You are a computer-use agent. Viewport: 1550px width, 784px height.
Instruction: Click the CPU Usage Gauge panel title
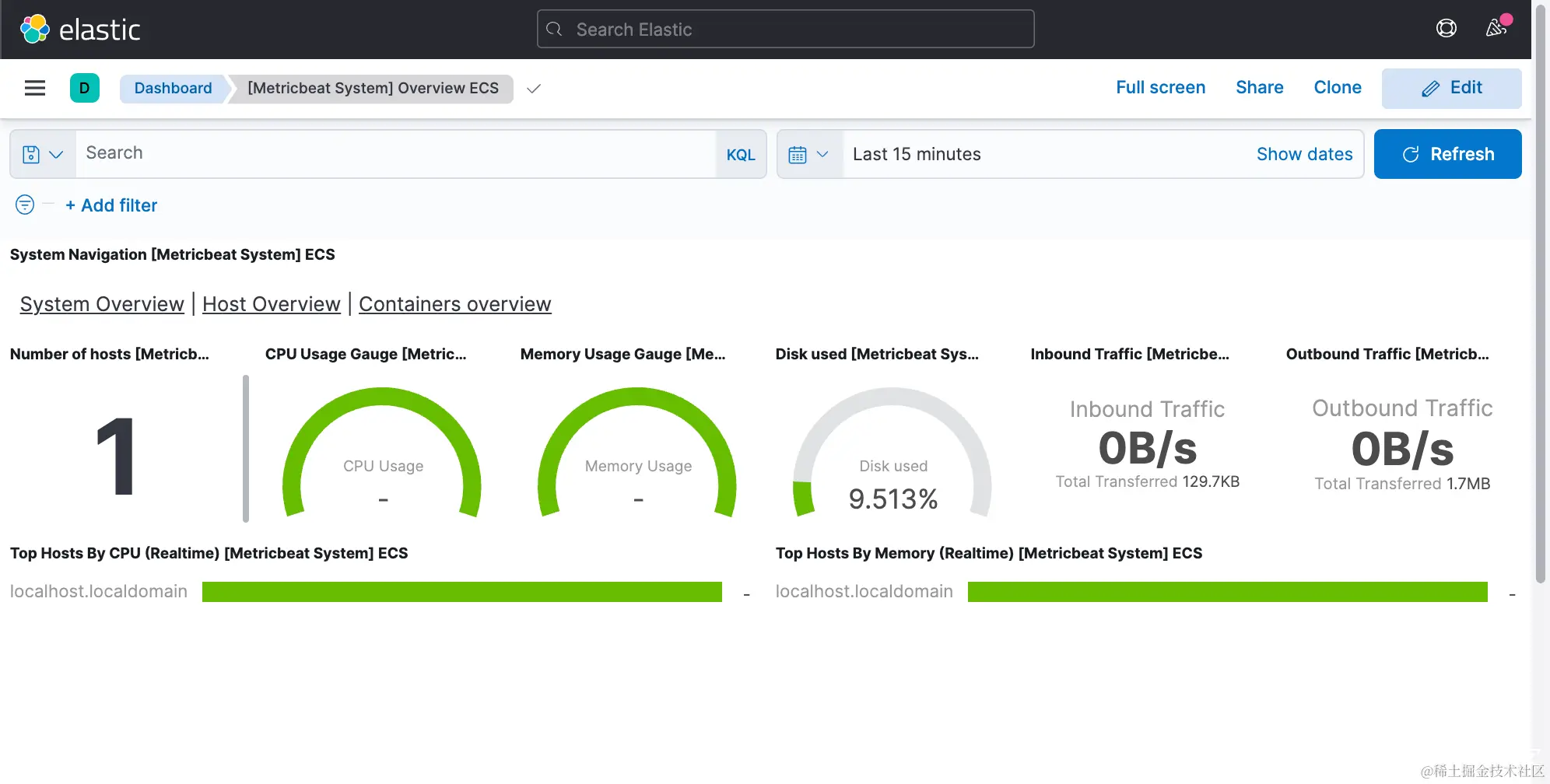[x=366, y=354]
